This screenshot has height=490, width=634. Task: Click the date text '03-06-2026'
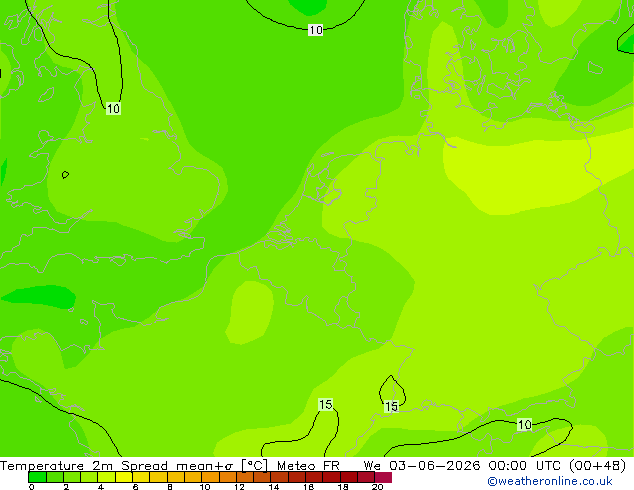[x=435, y=466]
